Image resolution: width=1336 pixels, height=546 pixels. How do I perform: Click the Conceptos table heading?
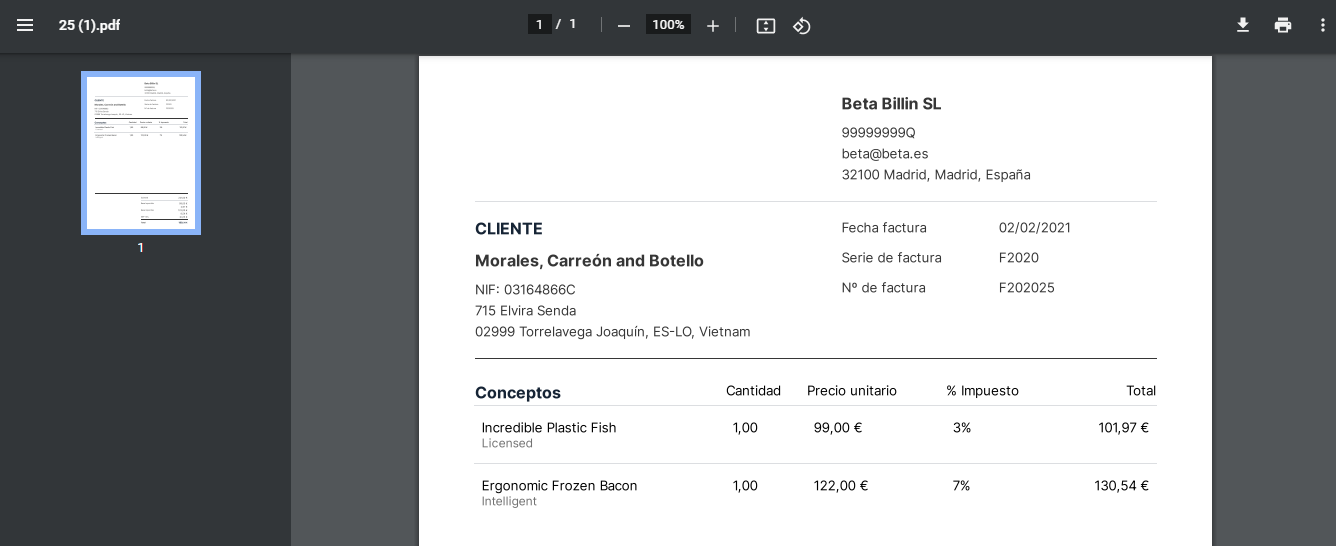point(518,393)
